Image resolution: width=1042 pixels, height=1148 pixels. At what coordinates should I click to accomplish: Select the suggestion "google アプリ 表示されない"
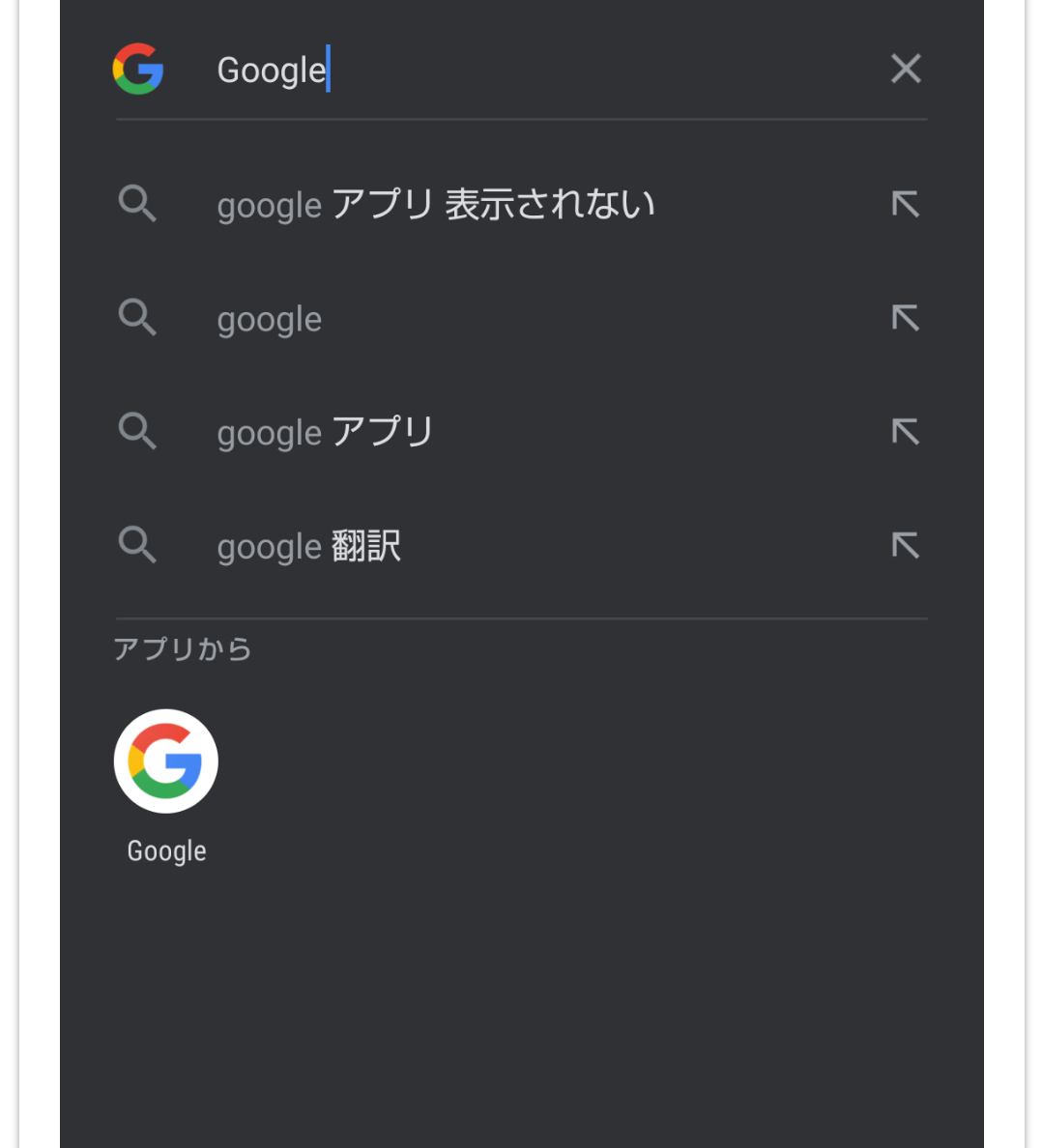click(436, 205)
